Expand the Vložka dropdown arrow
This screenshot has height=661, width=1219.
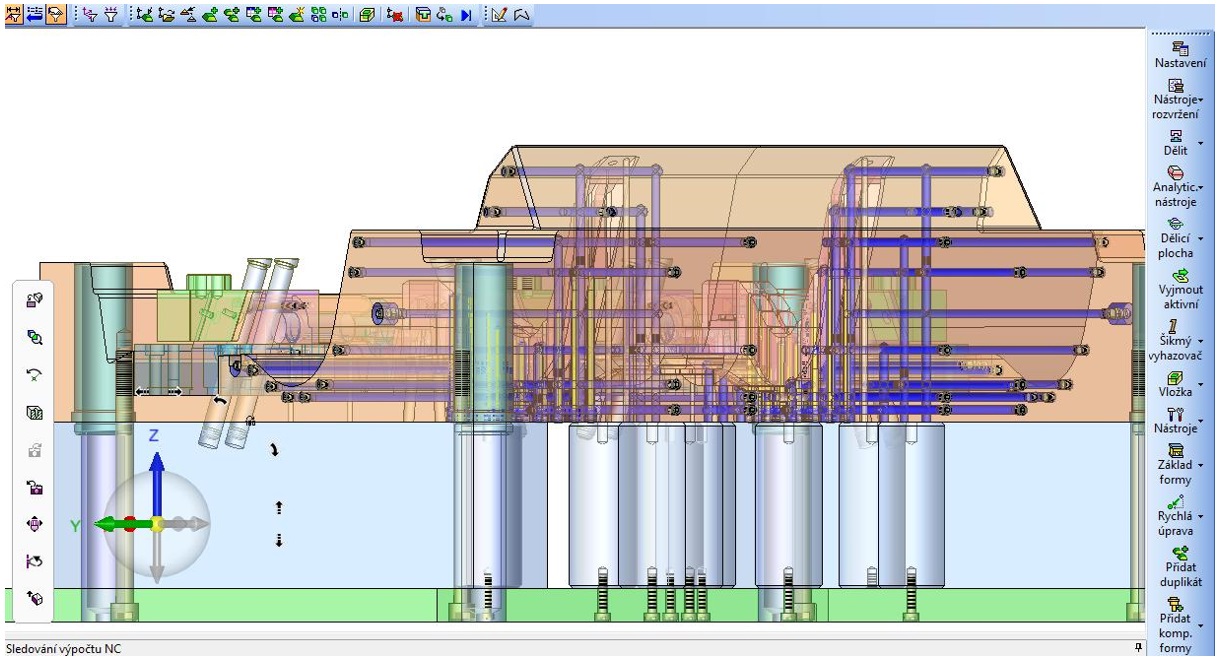tap(1201, 383)
